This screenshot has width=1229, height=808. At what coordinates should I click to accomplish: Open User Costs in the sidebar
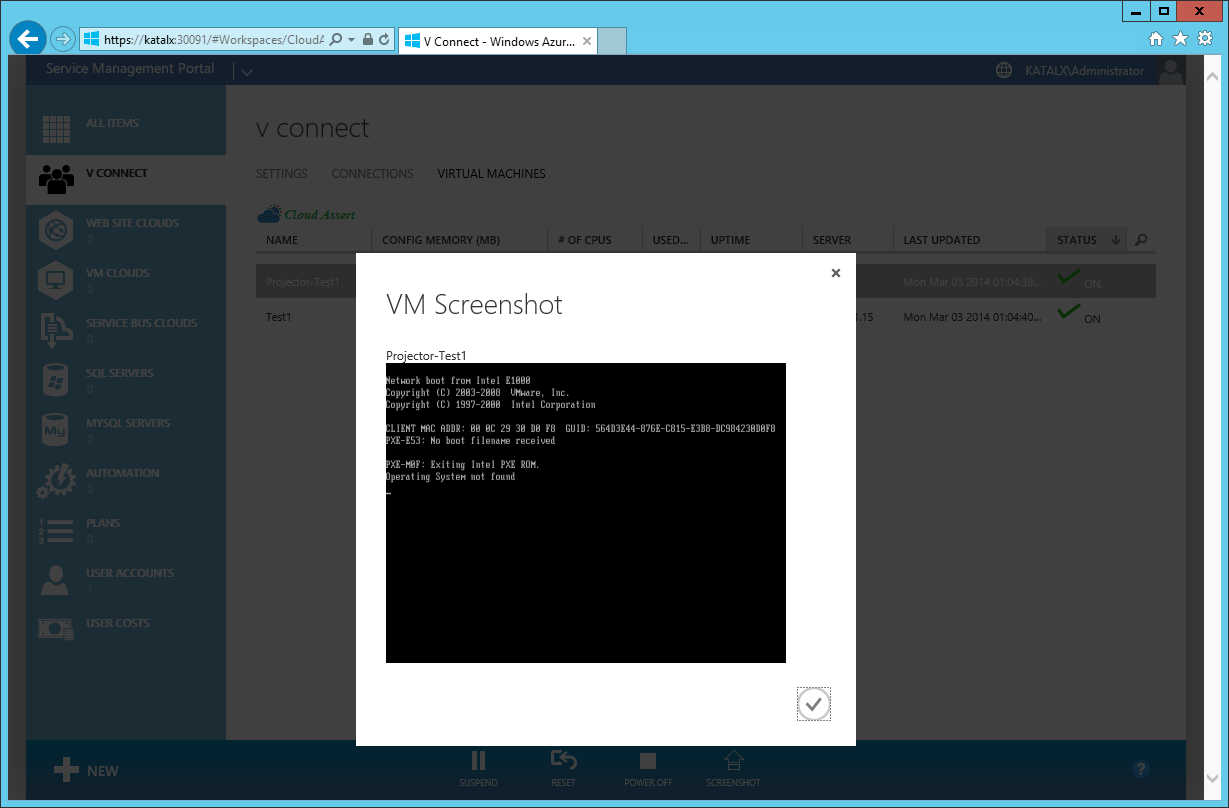126,630
